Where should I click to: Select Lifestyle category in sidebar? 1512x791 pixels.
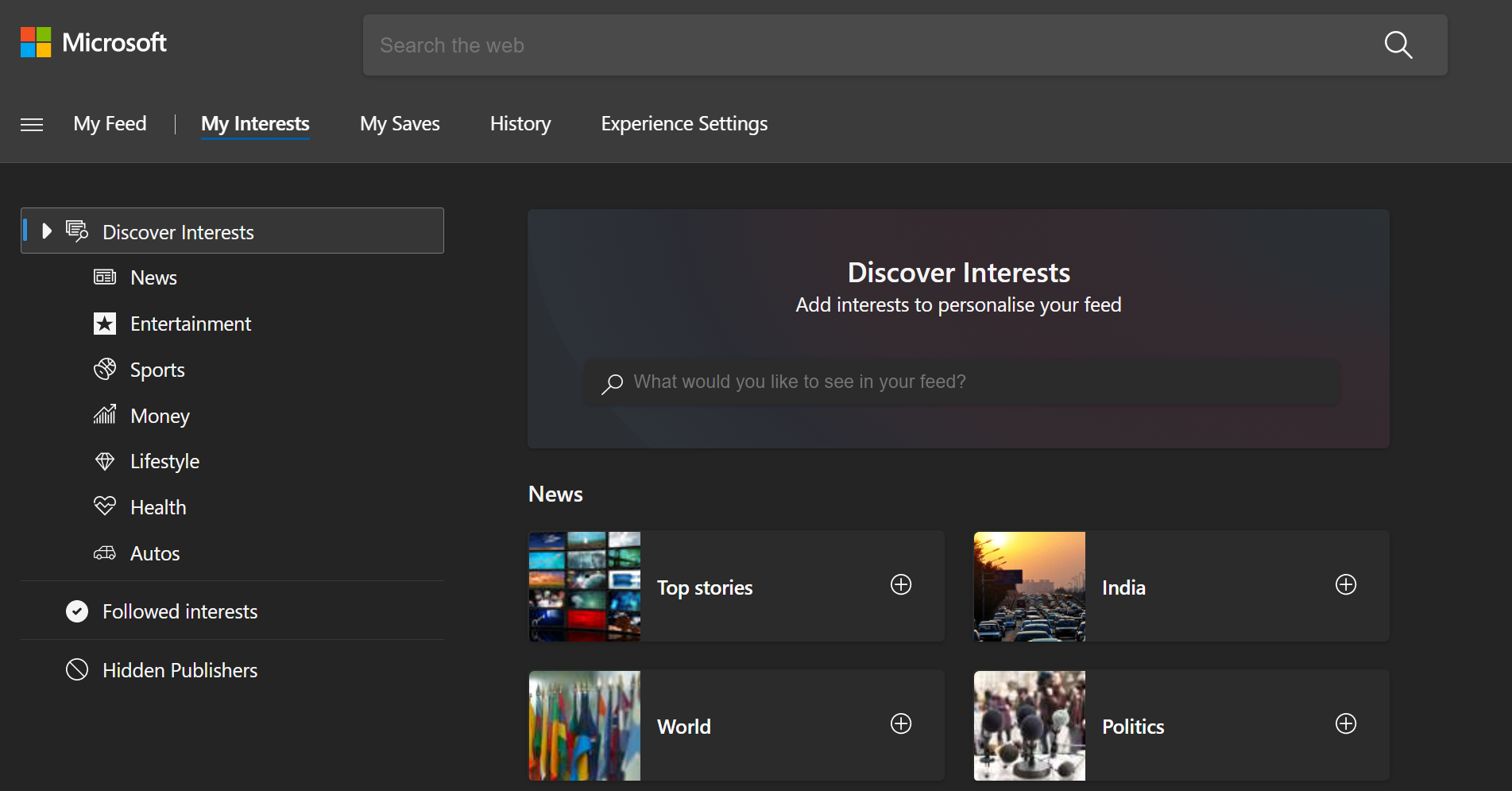[164, 461]
